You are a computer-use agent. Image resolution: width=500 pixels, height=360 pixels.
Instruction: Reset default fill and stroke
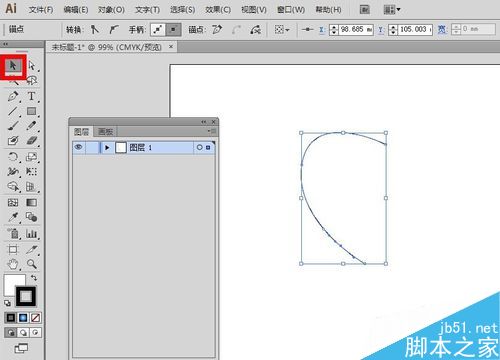tap(7, 303)
